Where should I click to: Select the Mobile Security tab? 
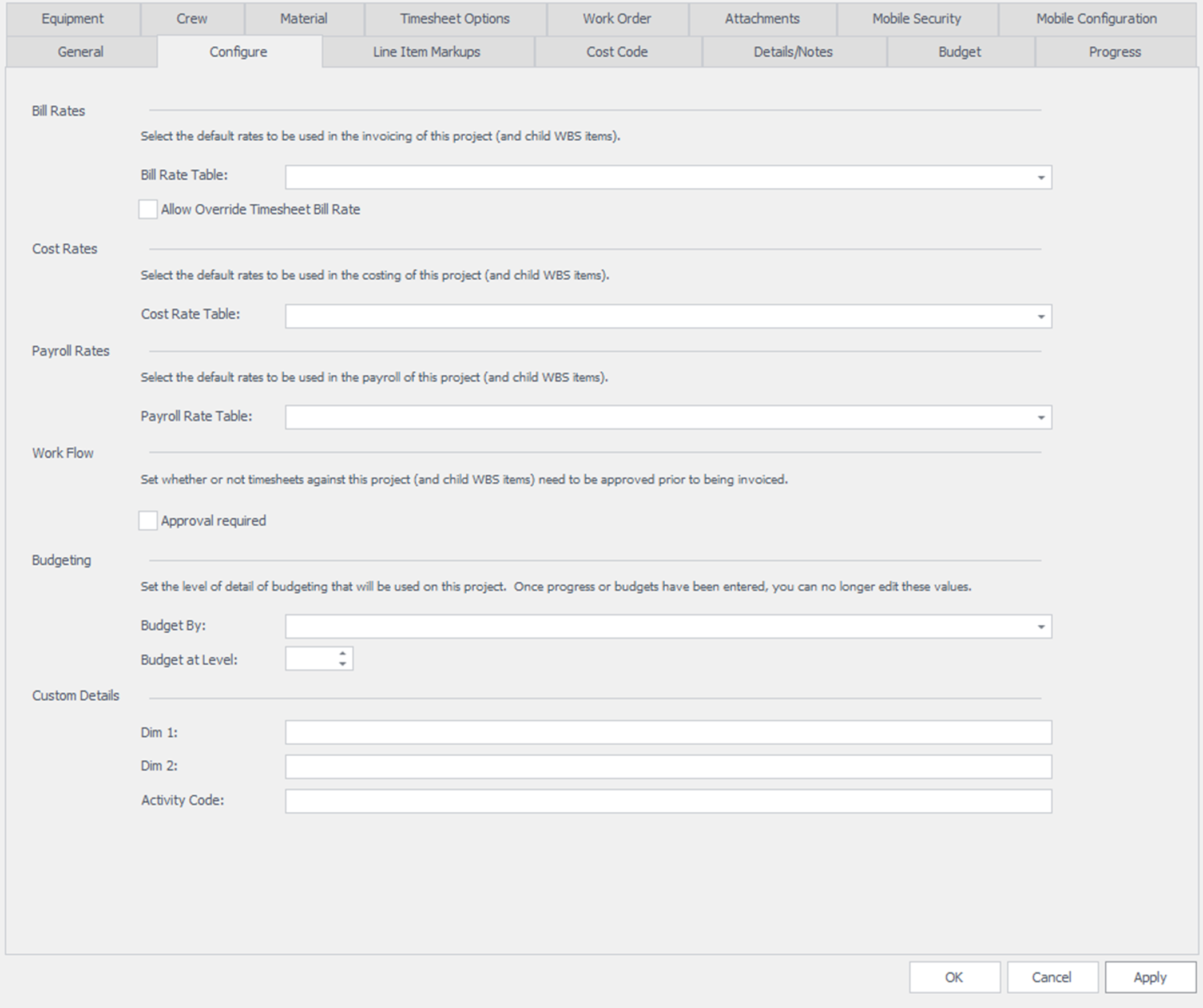916,19
